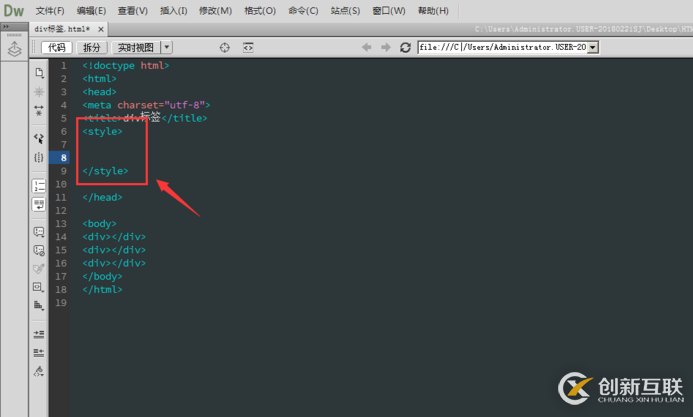Toggle line numbers in code sidebar
The height and width of the screenshot is (417, 693).
pyautogui.click(x=39, y=186)
